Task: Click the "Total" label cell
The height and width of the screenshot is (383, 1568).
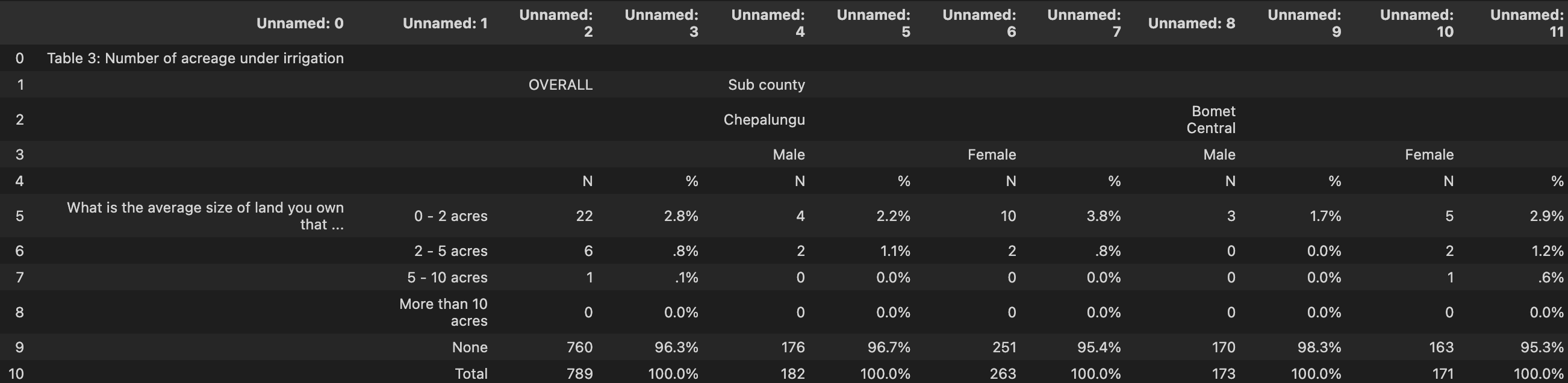Action: click(470, 373)
